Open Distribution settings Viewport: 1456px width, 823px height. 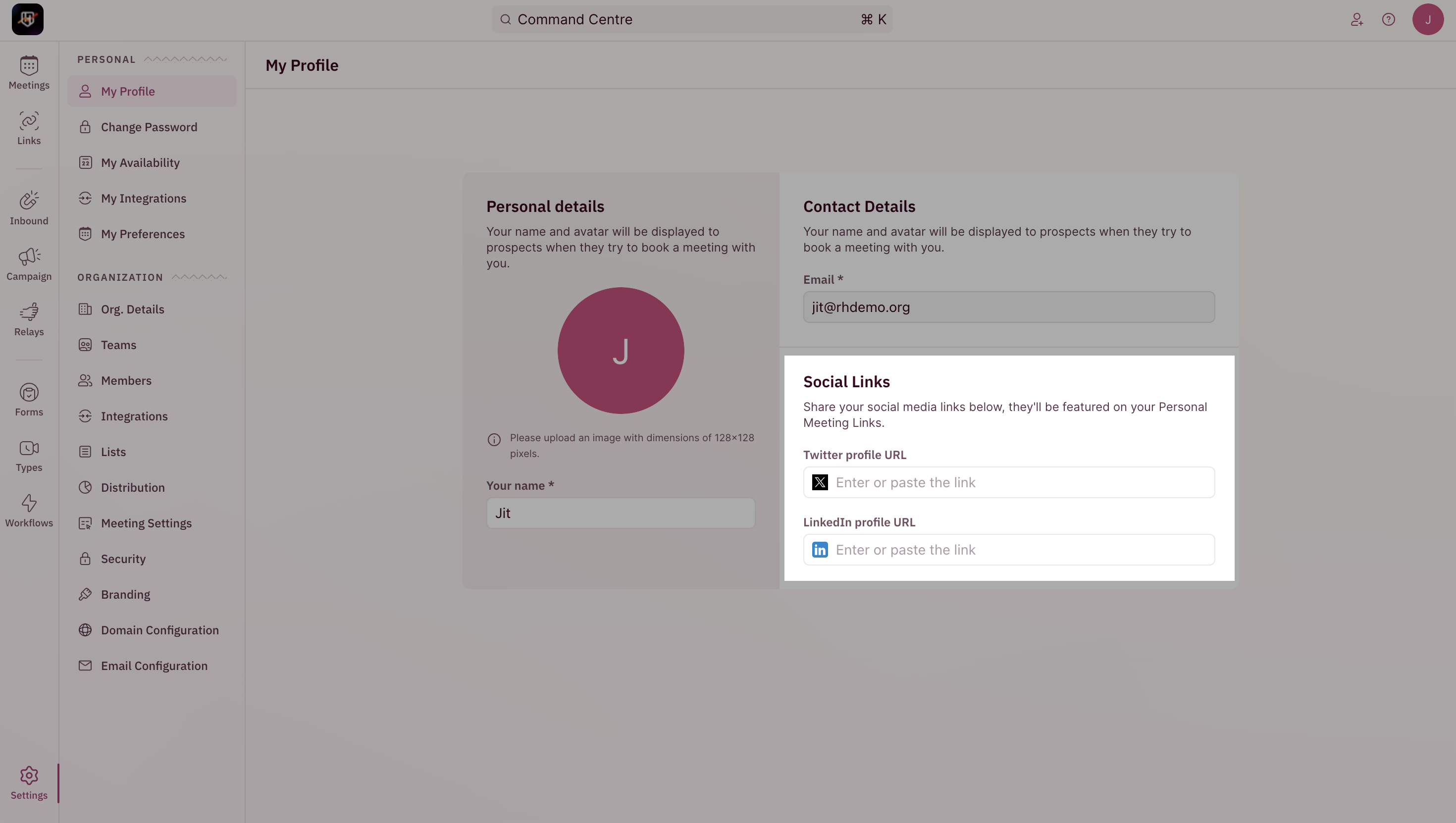click(152, 487)
